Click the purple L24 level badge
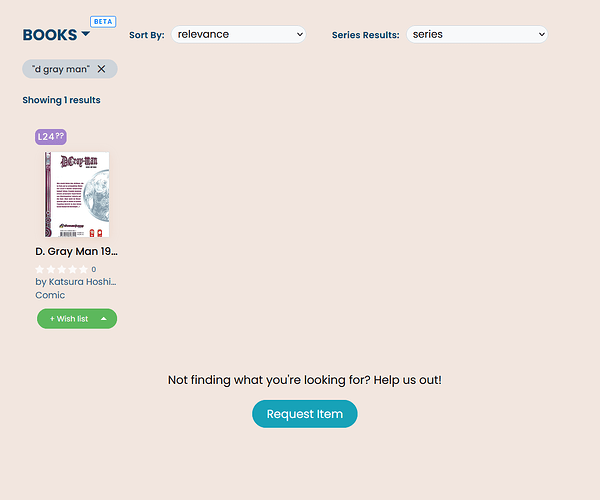Viewport: 600px width, 500px height. tap(51, 137)
